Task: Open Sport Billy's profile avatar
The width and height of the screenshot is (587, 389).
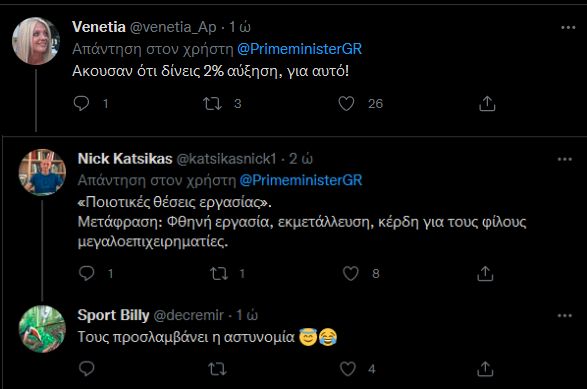Action: click(x=42, y=329)
